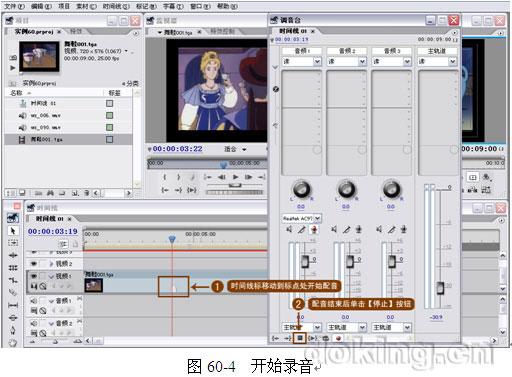Click the Record button in the audio mixer
Viewport: 512px width, 377px height.
(x=338, y=338)
